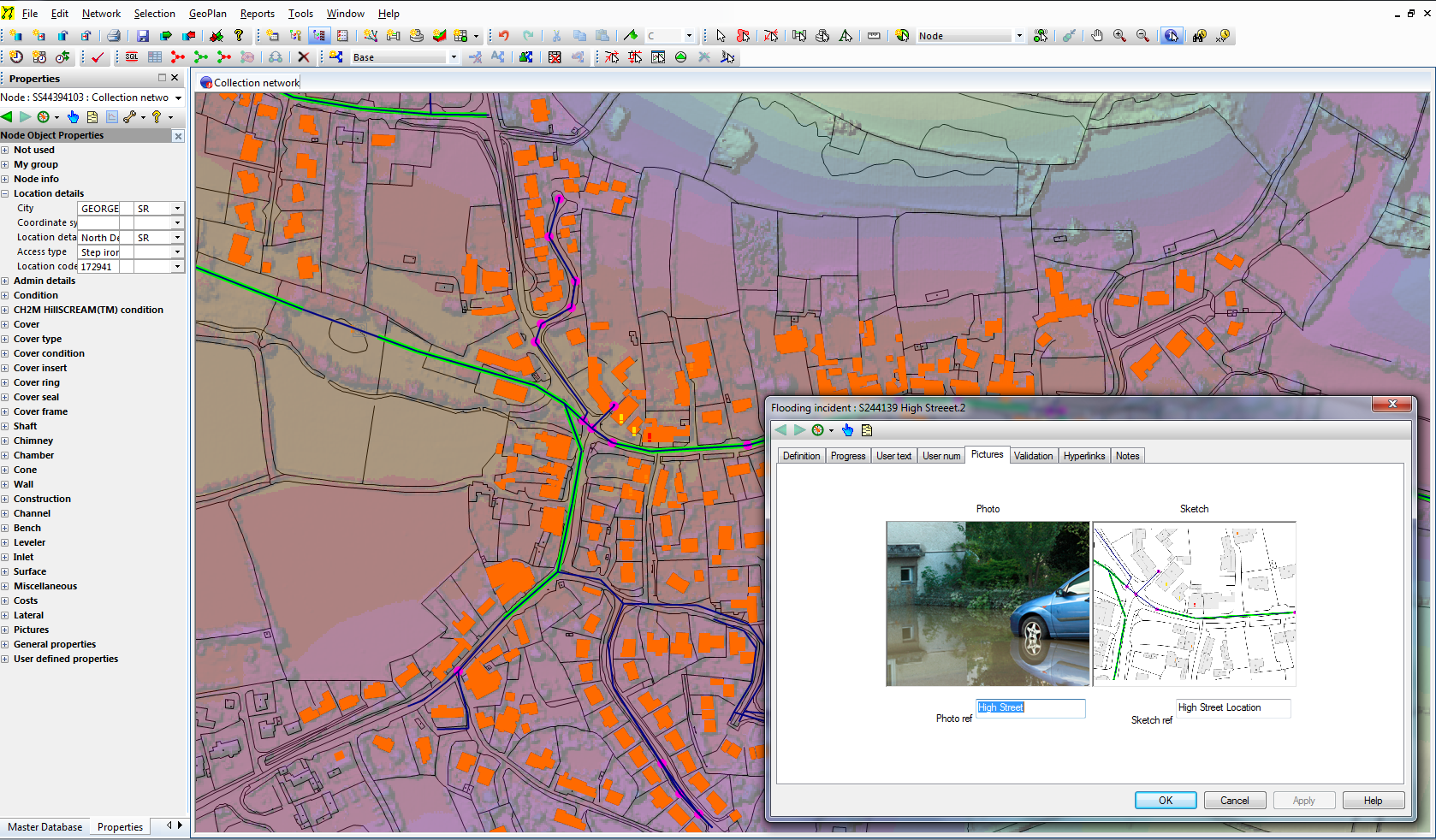Switch to the Progress tab
Screen dimensions: 1436x840
click(848, 456)
